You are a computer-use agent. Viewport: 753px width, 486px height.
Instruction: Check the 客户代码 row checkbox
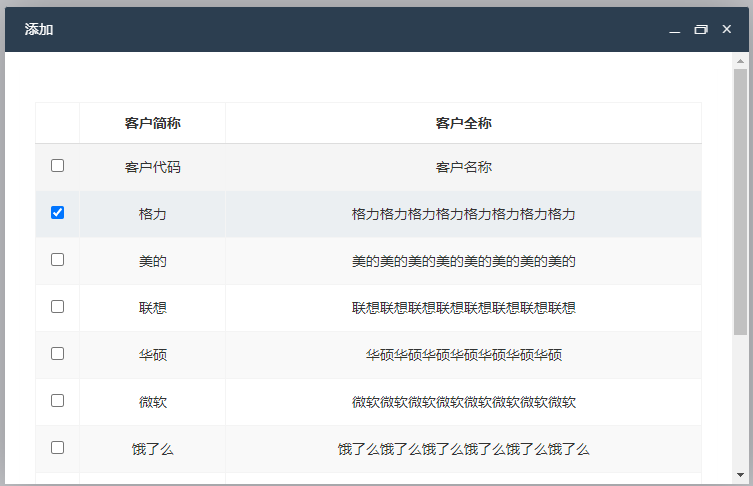pyautogui.click(x=58, y=166)
